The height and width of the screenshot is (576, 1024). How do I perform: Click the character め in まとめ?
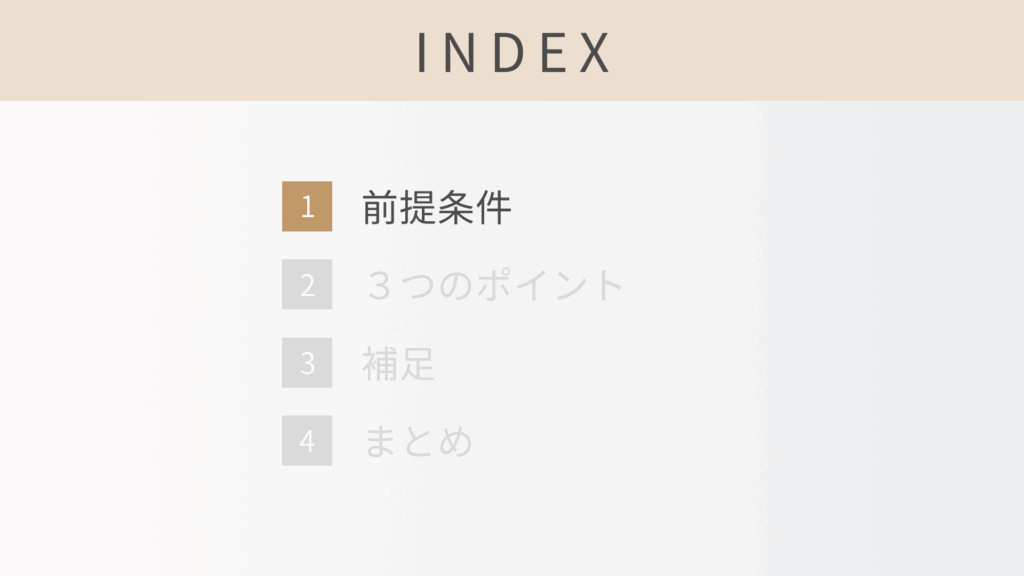click(x=456, y=442)
